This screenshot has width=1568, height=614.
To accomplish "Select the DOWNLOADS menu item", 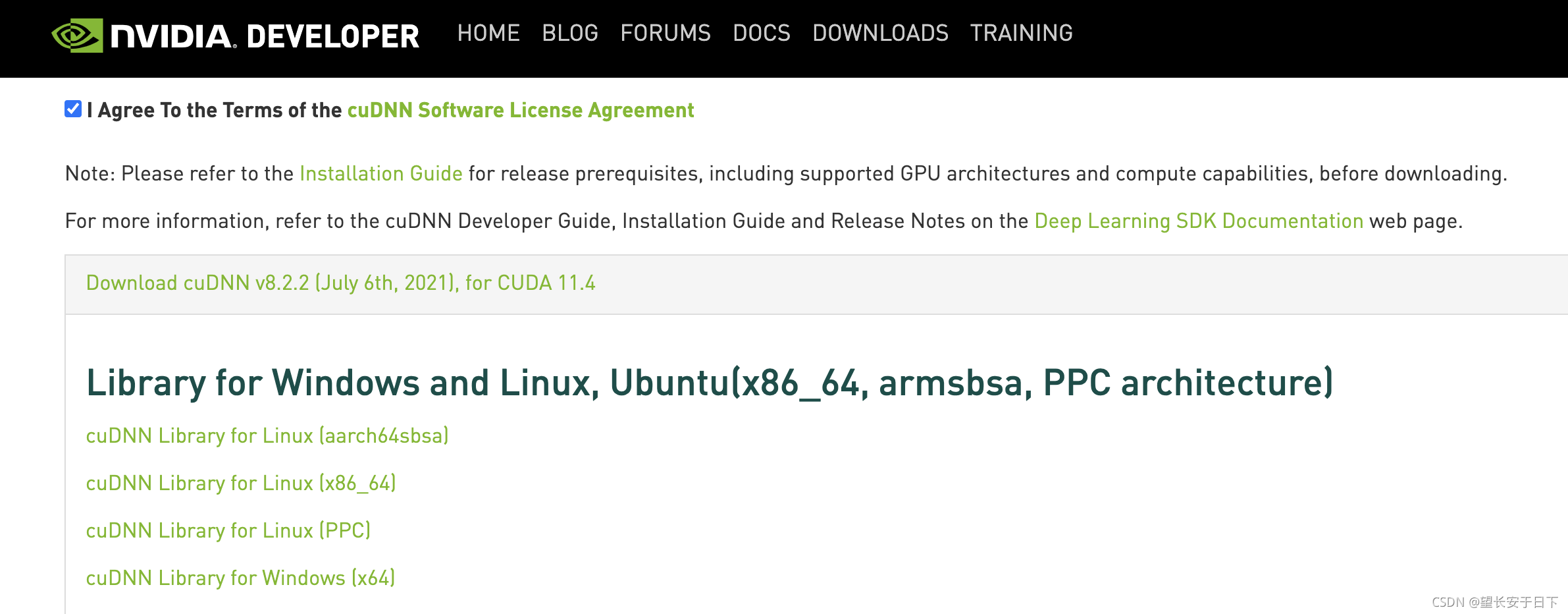I will point(880,33).
